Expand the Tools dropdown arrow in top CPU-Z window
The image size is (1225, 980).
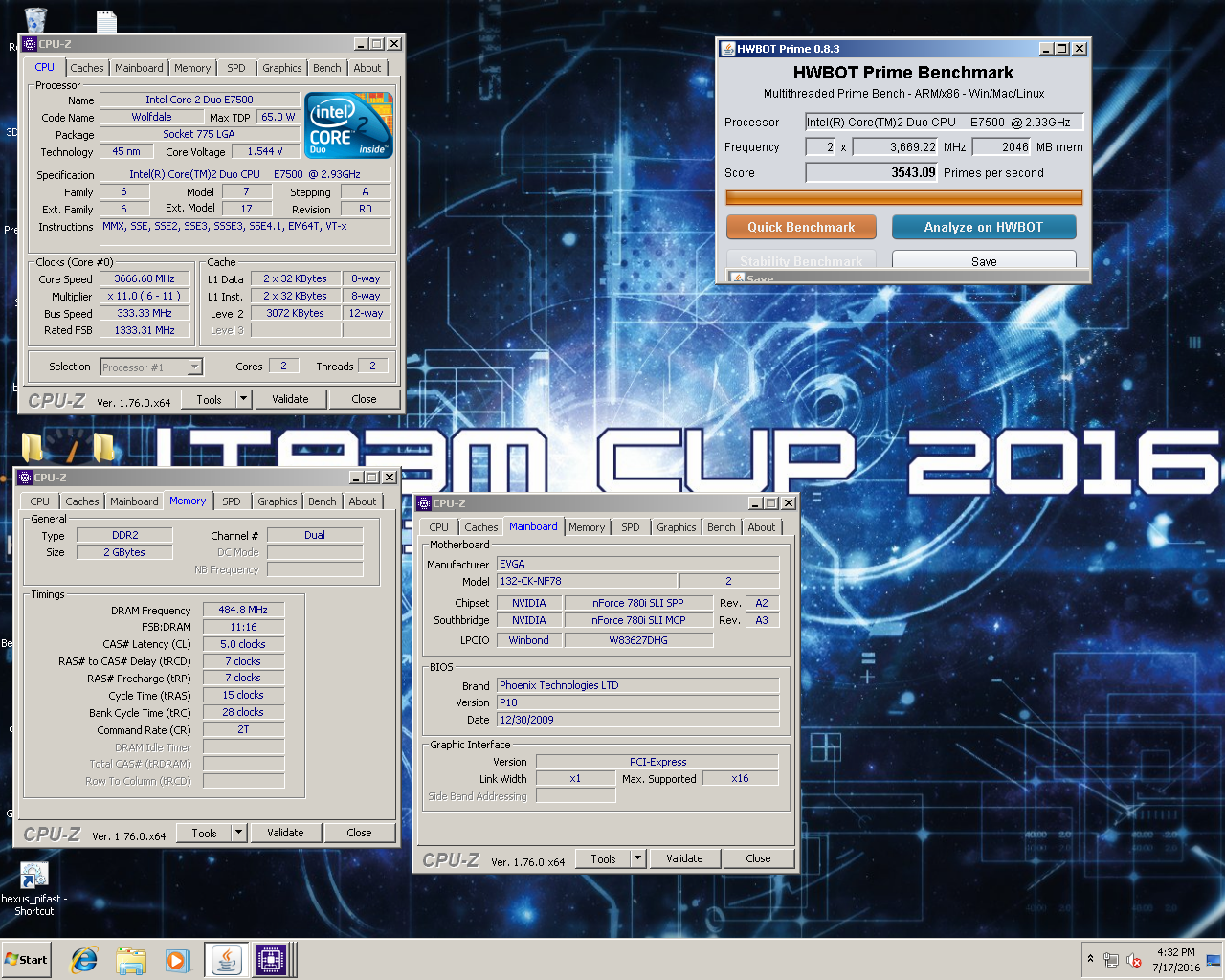[243, 399]
